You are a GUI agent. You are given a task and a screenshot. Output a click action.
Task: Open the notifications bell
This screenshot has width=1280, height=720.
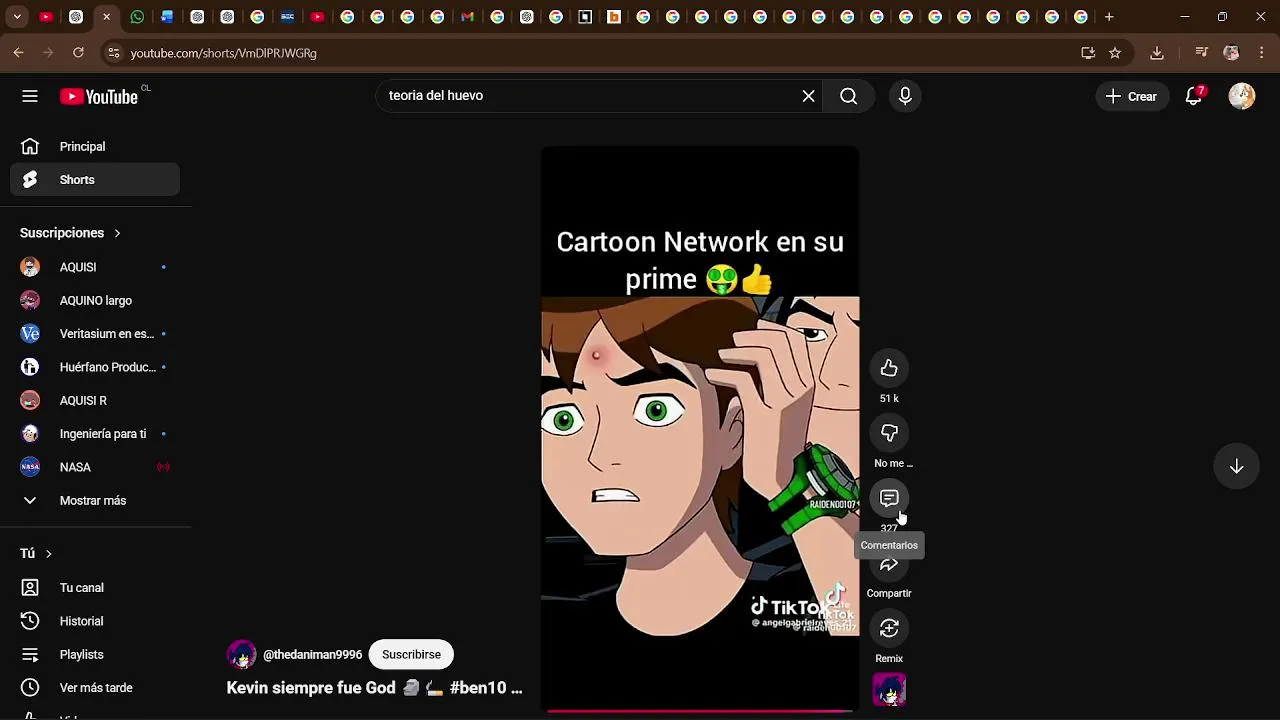pos(1193,96)
